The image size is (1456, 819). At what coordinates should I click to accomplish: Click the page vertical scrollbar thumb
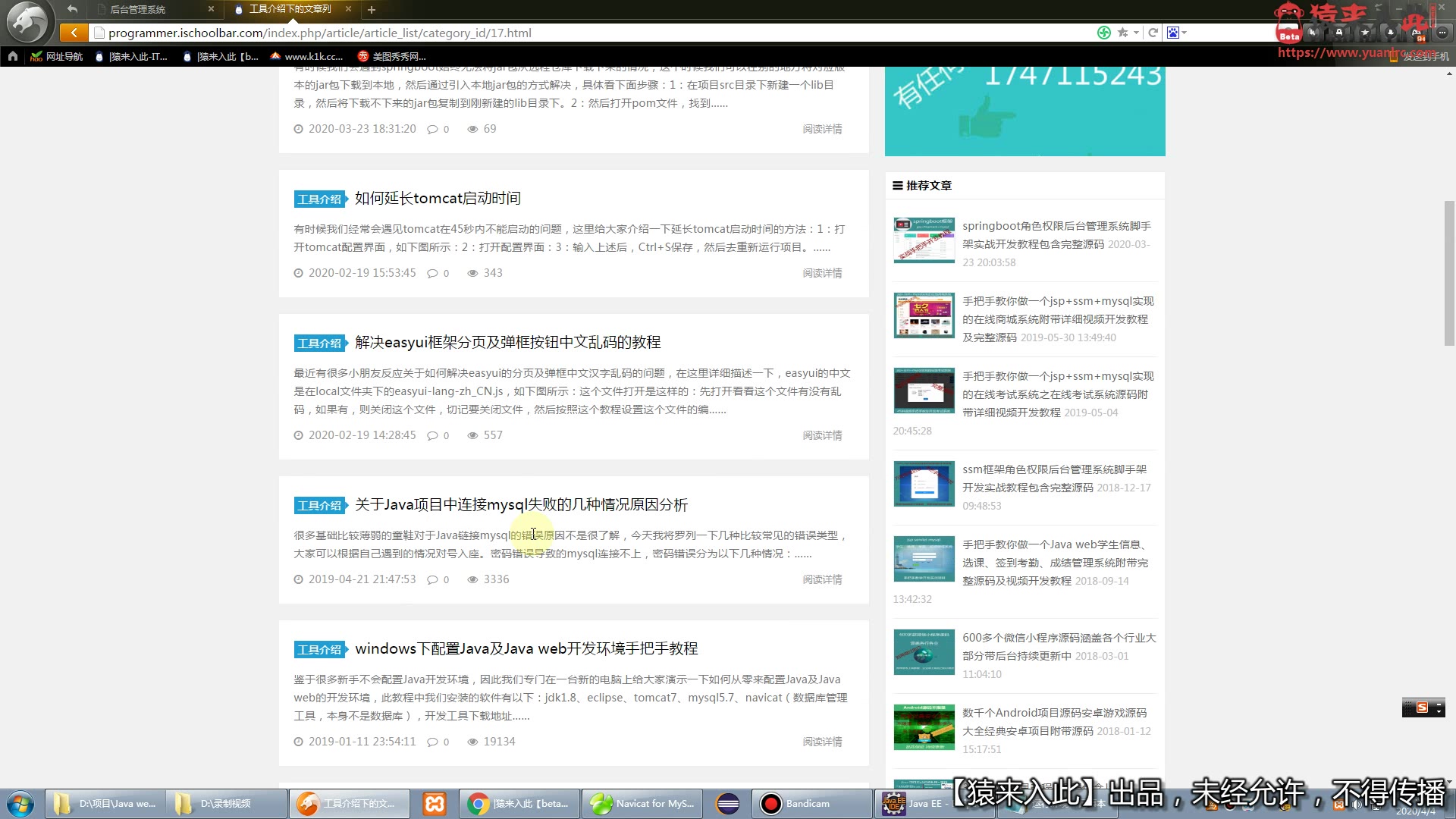coord(1449,273)
